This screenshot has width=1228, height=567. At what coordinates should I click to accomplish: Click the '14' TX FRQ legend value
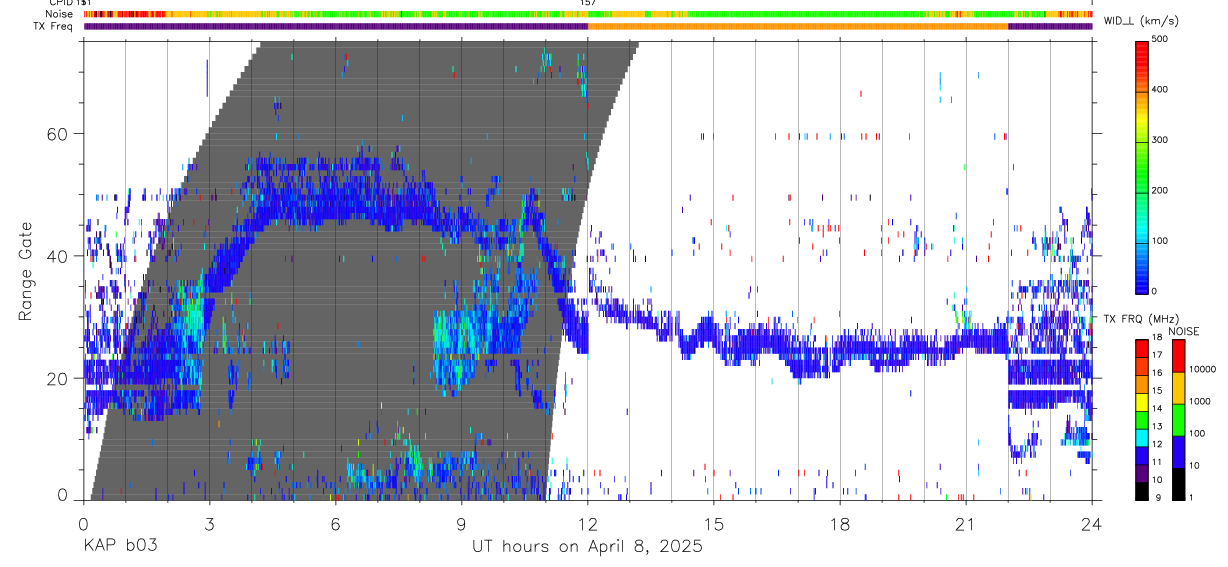(1157, 410)
